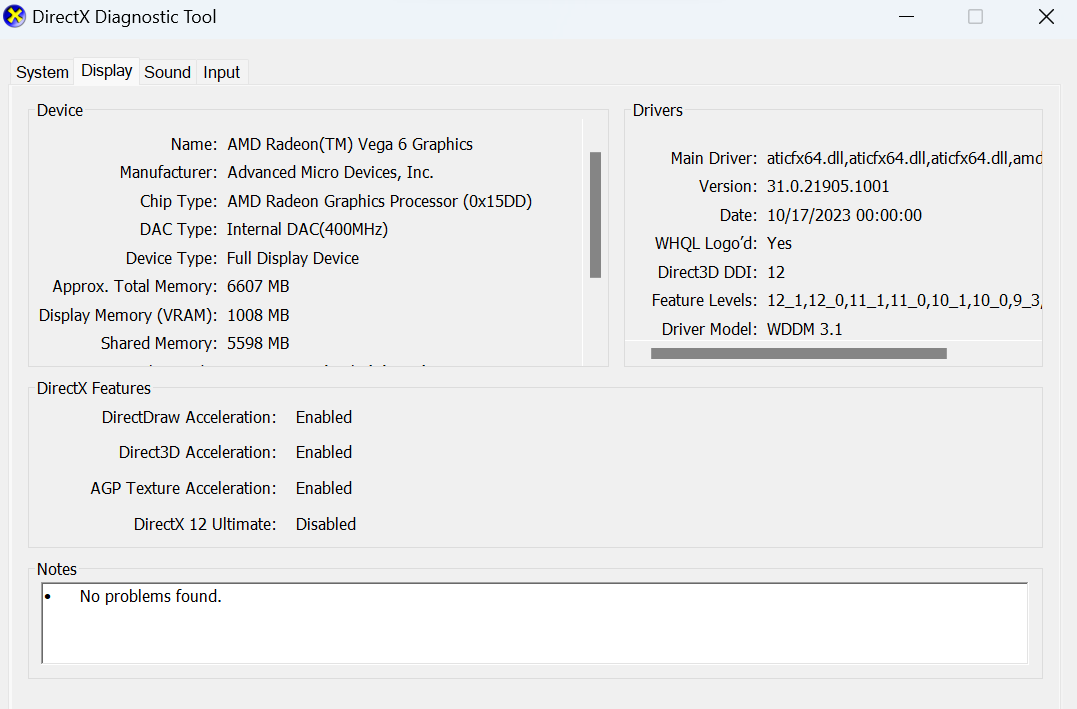
Task: Click the 'Full Display Device' value
Action: click(x=293, y=258)
